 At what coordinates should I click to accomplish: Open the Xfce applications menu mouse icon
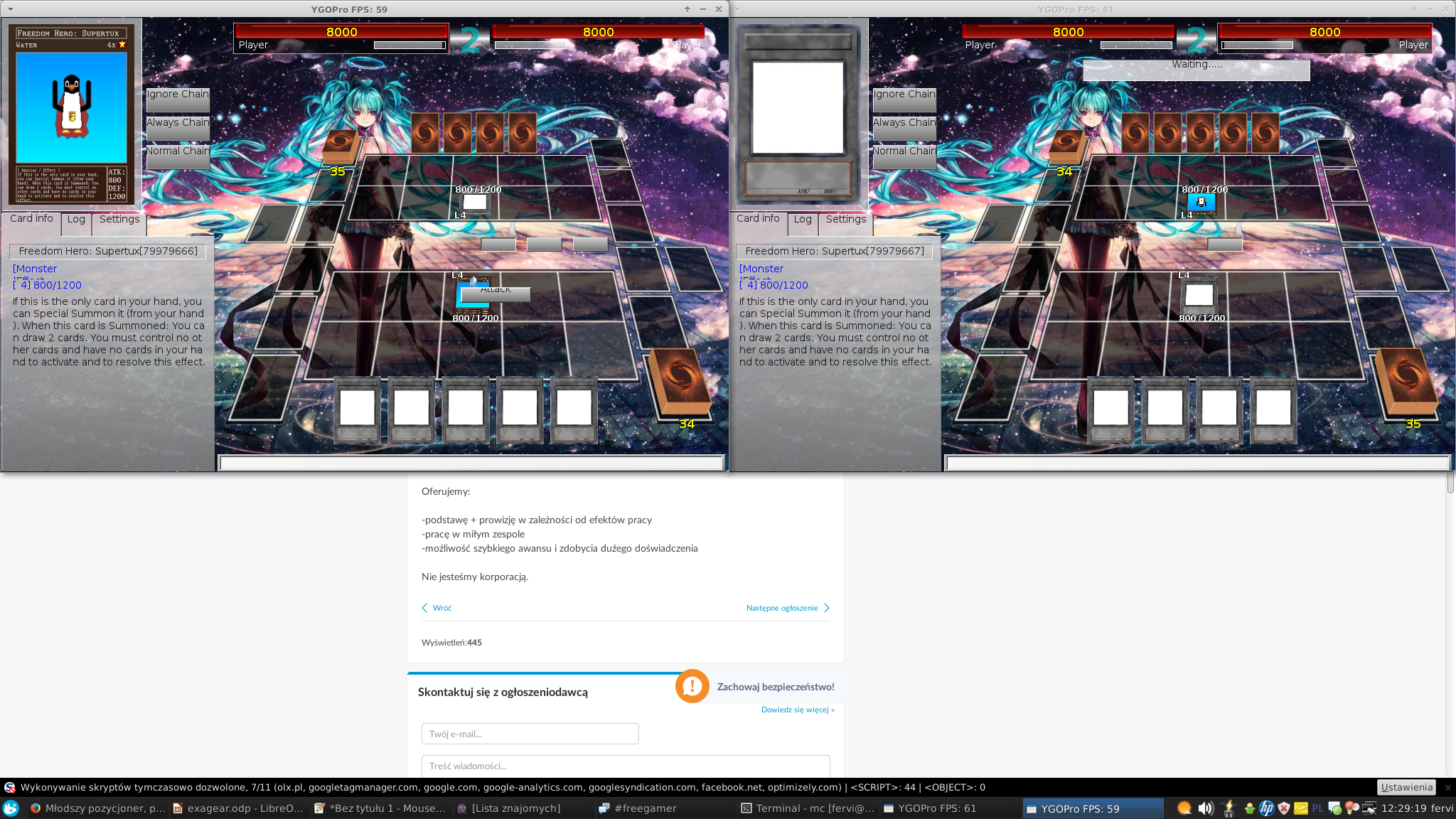[11, 808]
